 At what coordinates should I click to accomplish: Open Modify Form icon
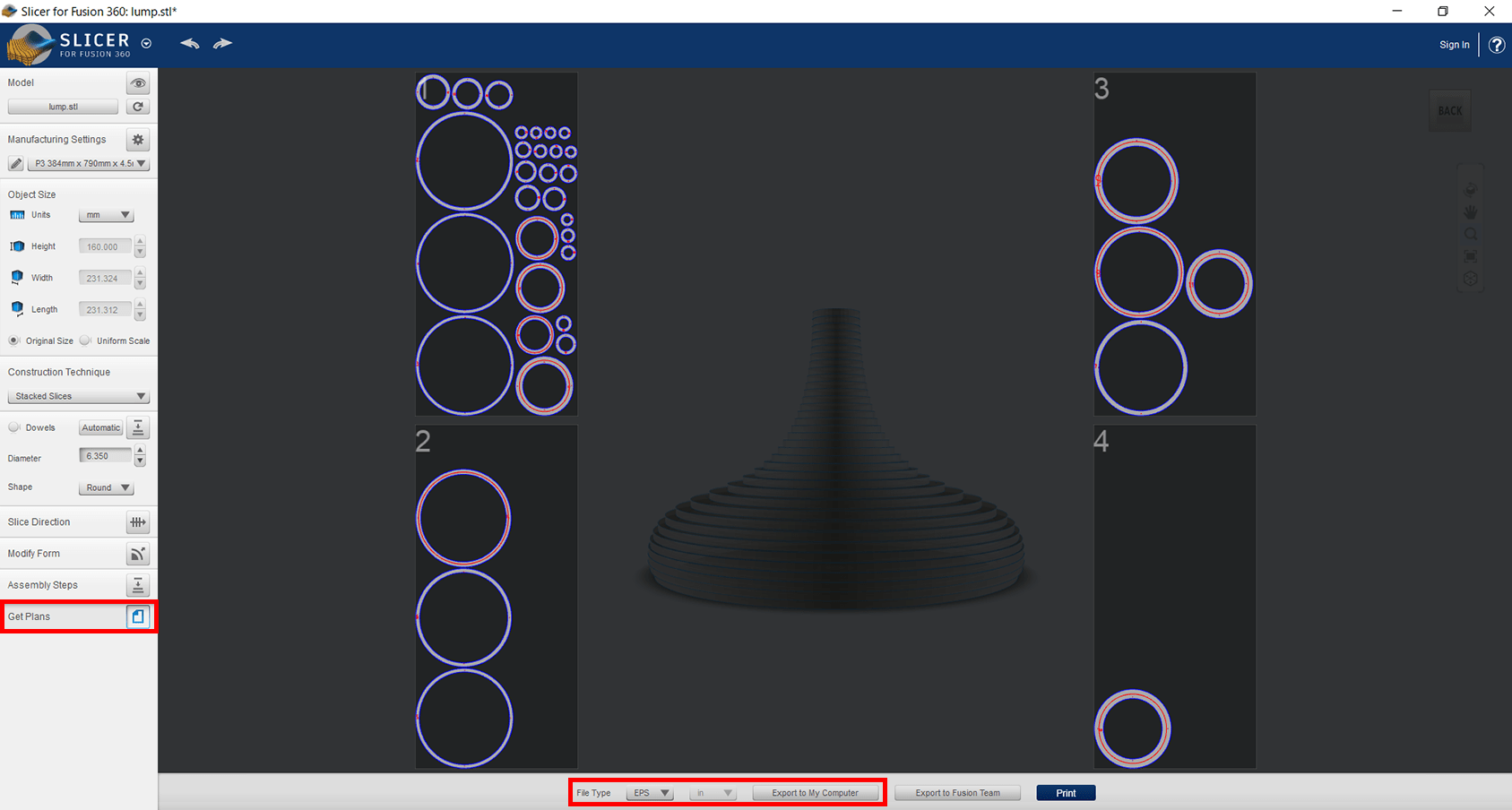(138, 554)
